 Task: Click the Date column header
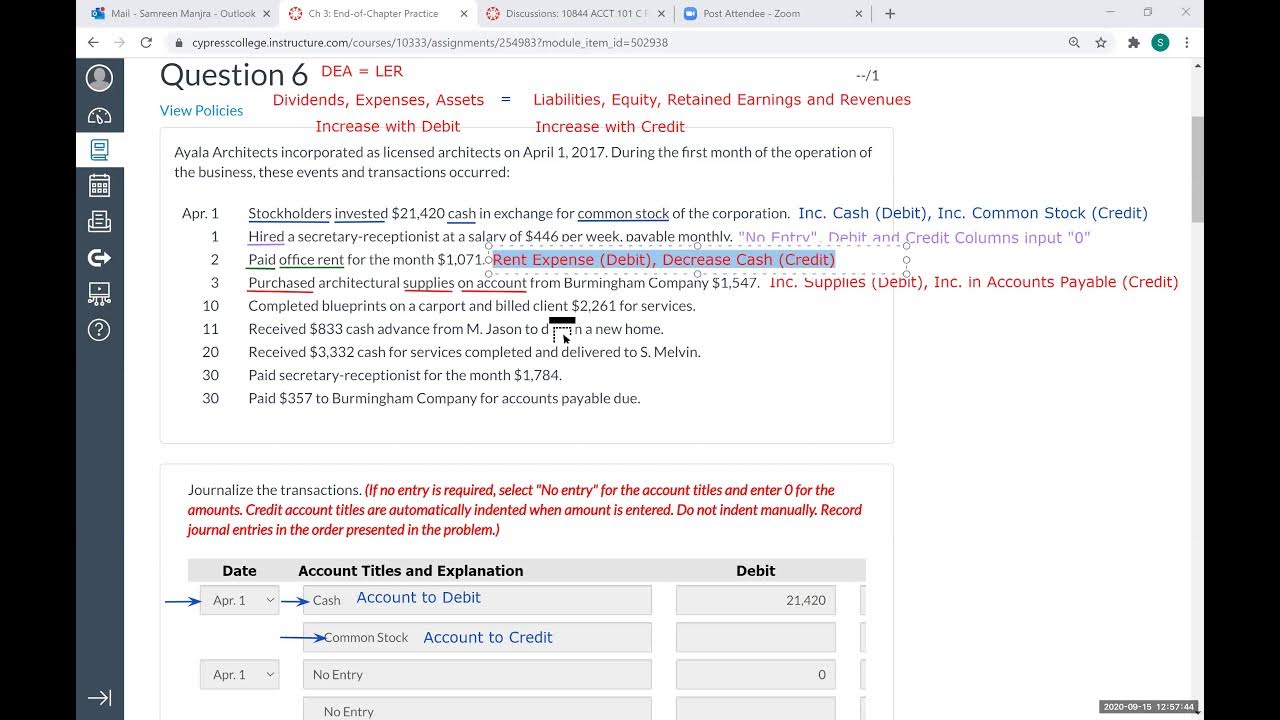click(239, 571)
